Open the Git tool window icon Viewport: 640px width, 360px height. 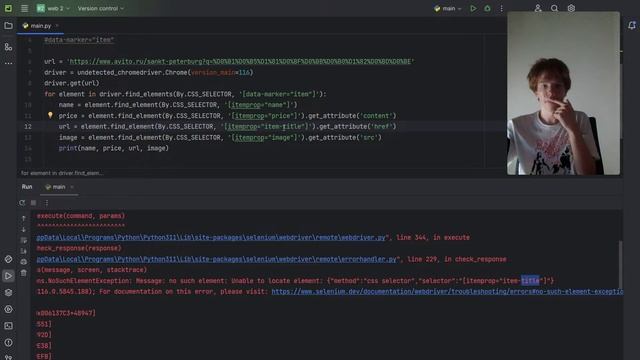(8, 357)
